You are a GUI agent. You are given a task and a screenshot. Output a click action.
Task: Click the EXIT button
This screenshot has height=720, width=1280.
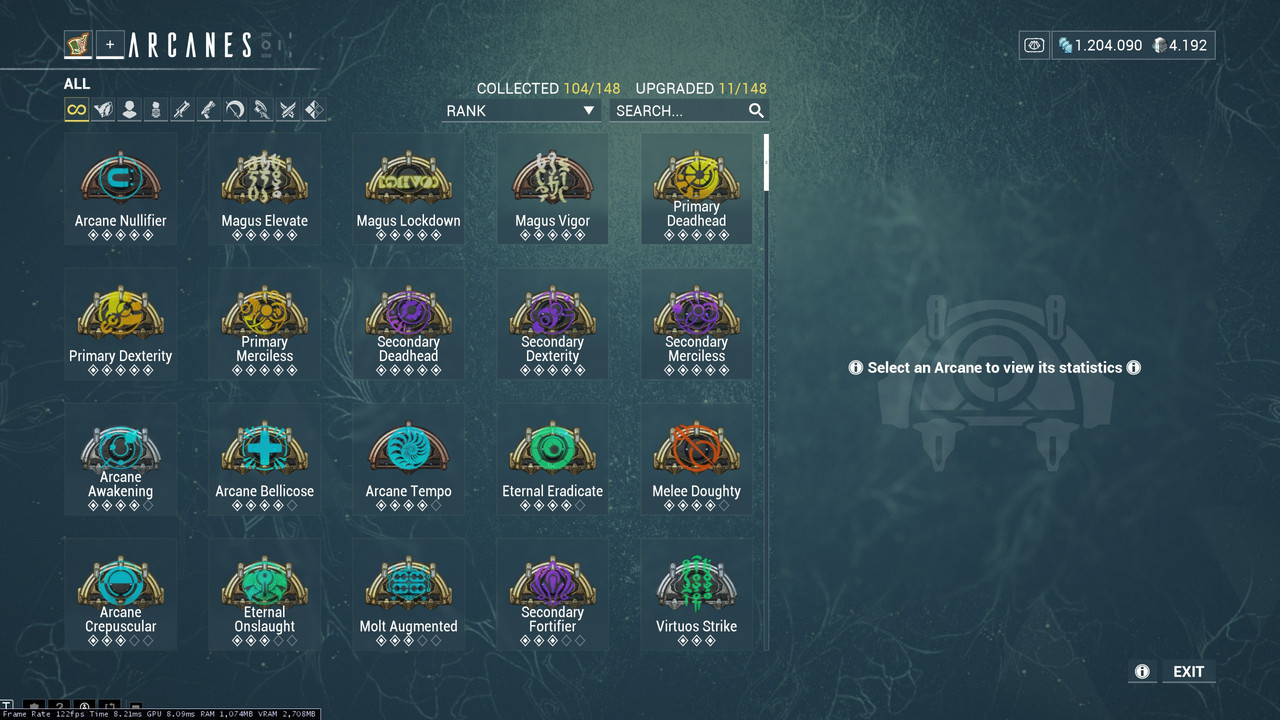(x=1188, y=672)
